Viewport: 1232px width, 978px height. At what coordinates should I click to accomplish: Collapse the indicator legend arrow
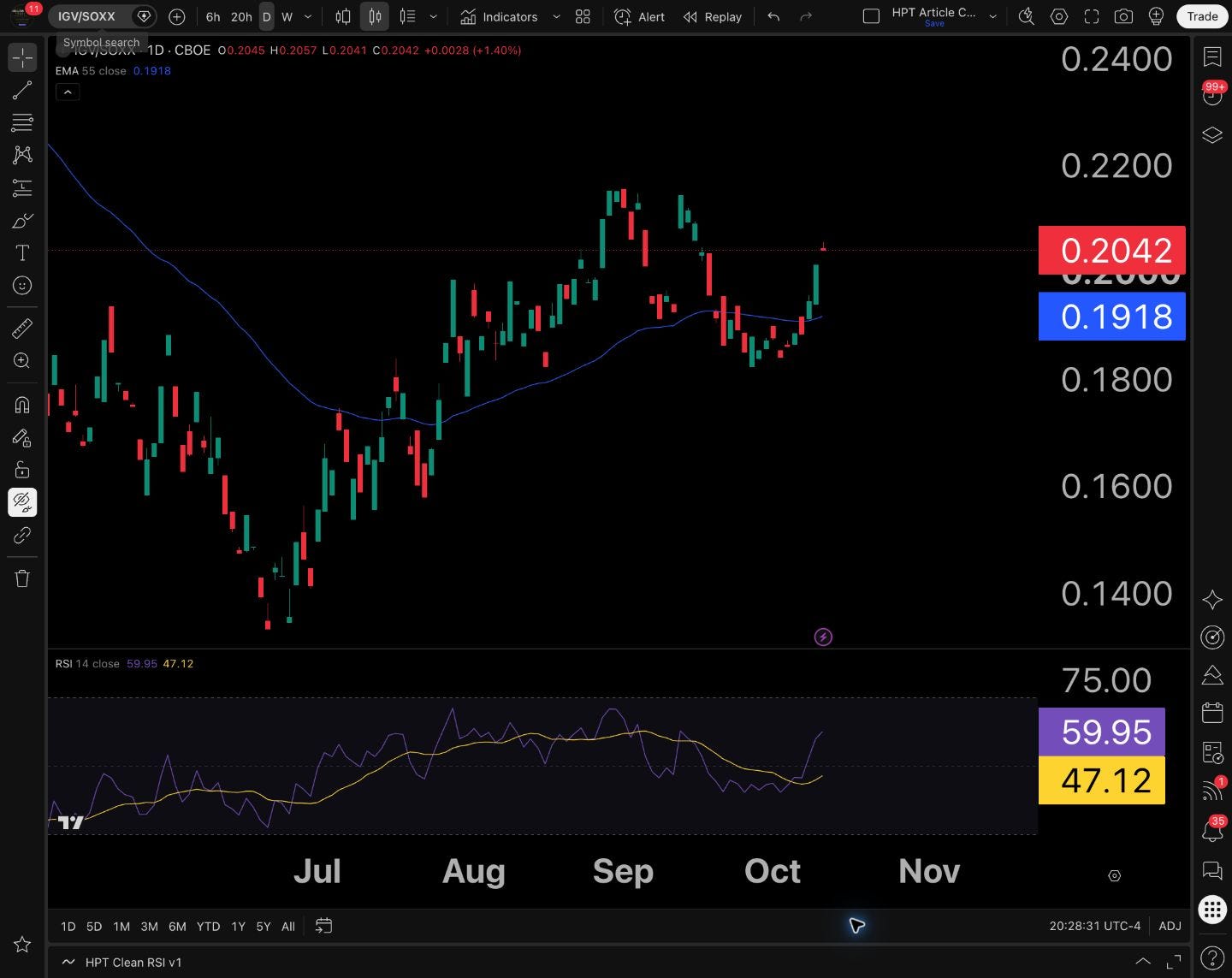point(68,92)
